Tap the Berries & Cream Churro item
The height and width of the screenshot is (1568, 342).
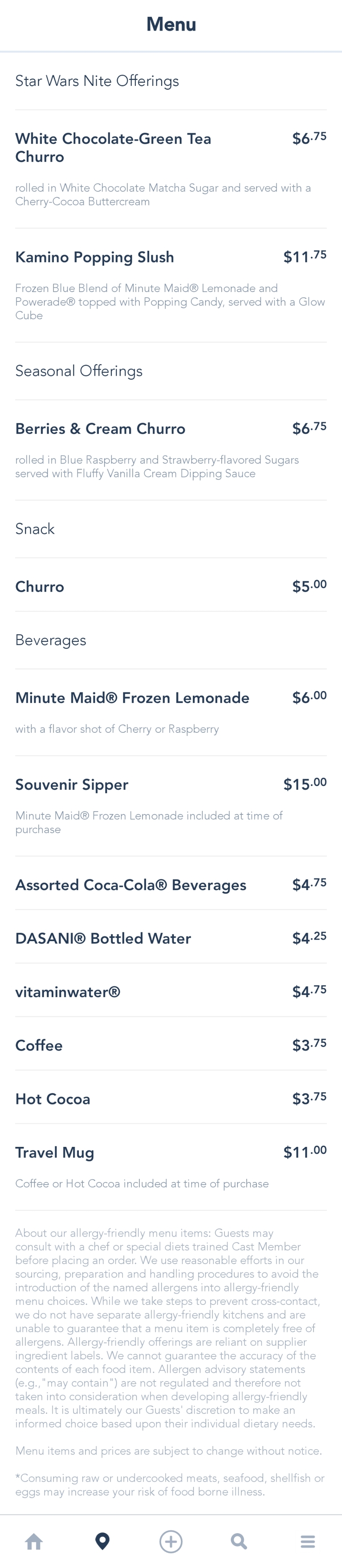pos(100,429)
